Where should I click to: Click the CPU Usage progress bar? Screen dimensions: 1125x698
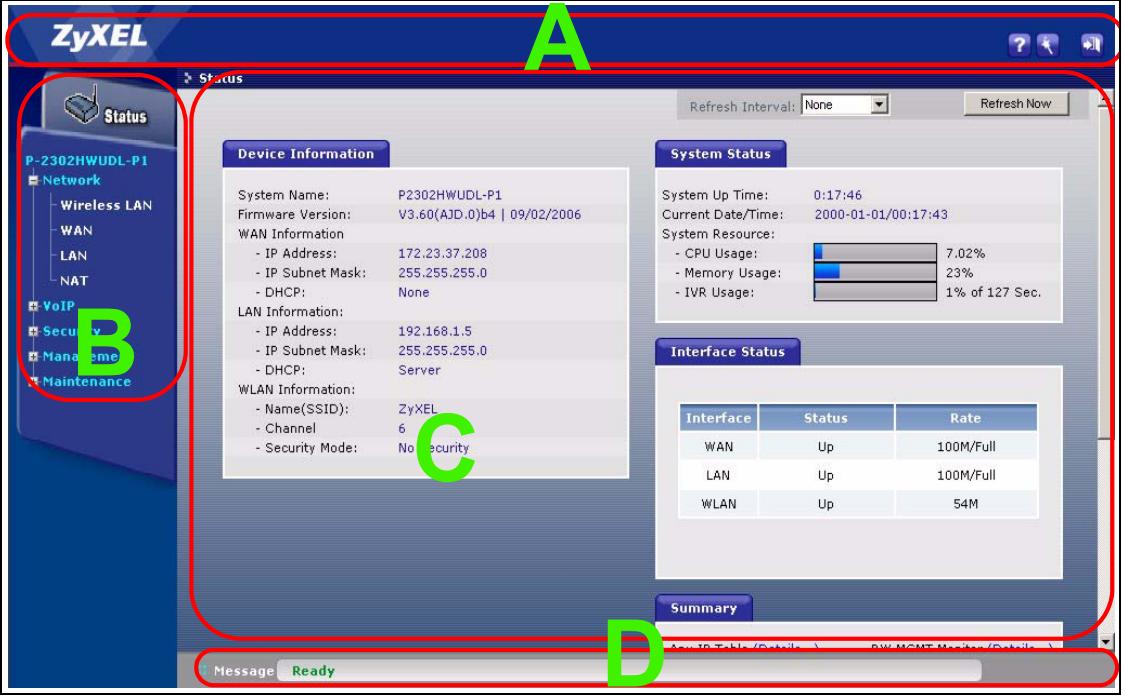[875, 253]
